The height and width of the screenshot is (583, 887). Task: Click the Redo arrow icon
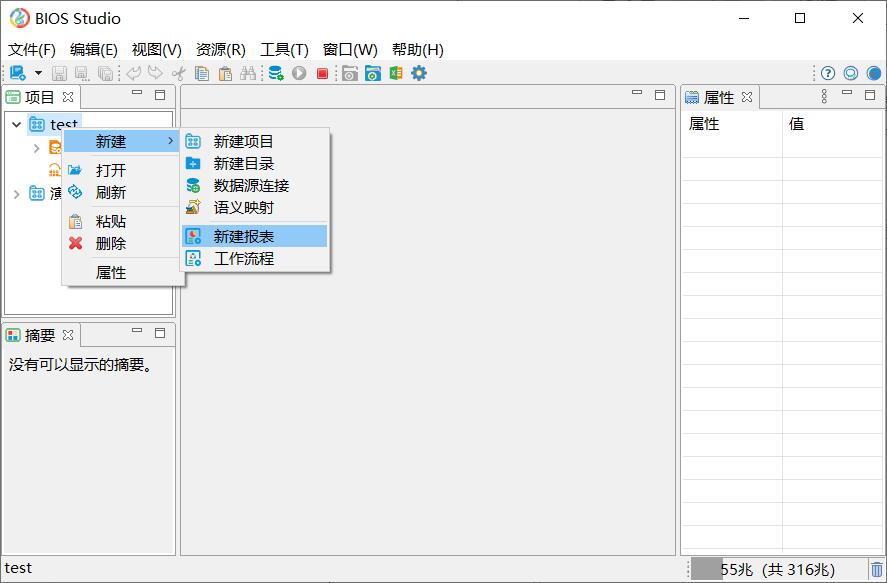point(155,73)
